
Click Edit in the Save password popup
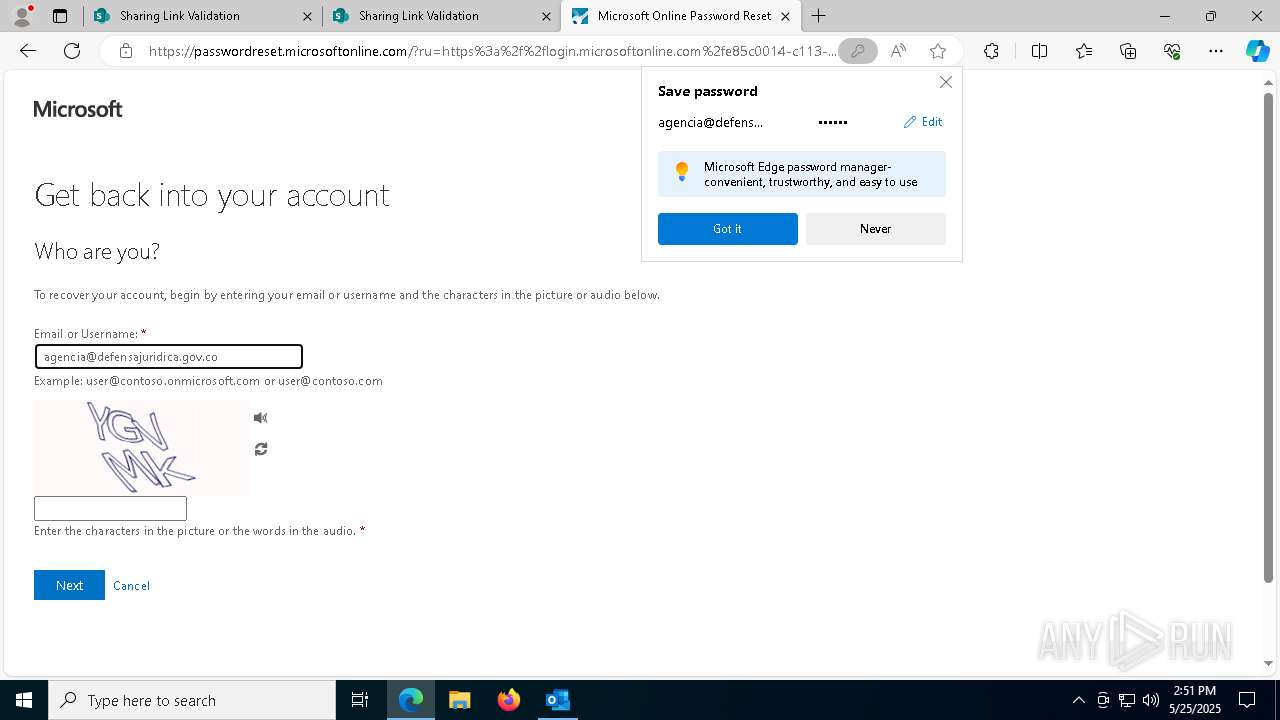tap(923, 122)
